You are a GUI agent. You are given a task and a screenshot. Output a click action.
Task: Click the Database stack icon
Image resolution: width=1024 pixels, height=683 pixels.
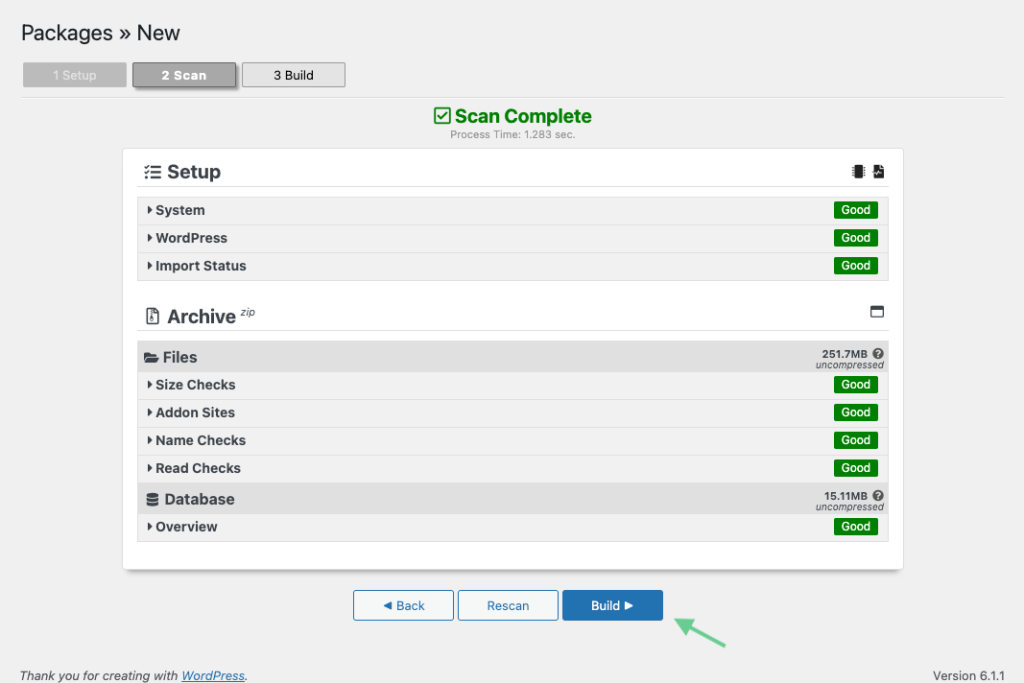(x=150, y=498)
